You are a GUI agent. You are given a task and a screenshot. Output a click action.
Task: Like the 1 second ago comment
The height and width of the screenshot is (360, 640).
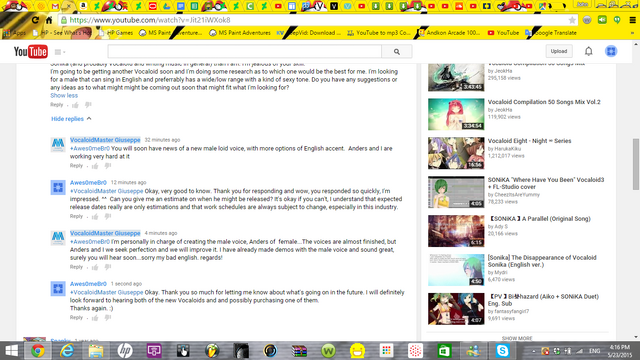95,318
